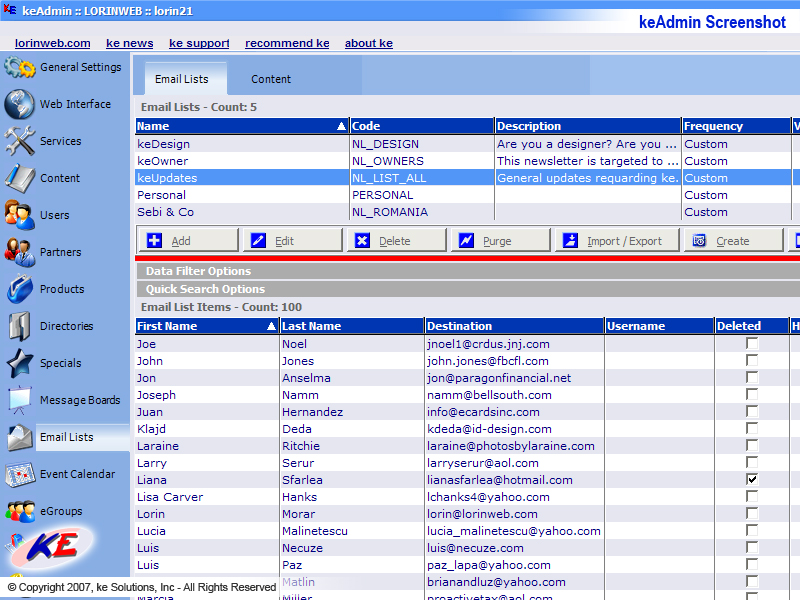Switch to the Content tab

(271, 79)
